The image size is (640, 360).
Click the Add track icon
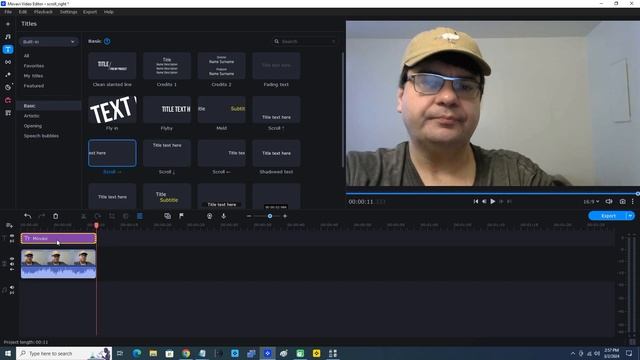[9, 225]
